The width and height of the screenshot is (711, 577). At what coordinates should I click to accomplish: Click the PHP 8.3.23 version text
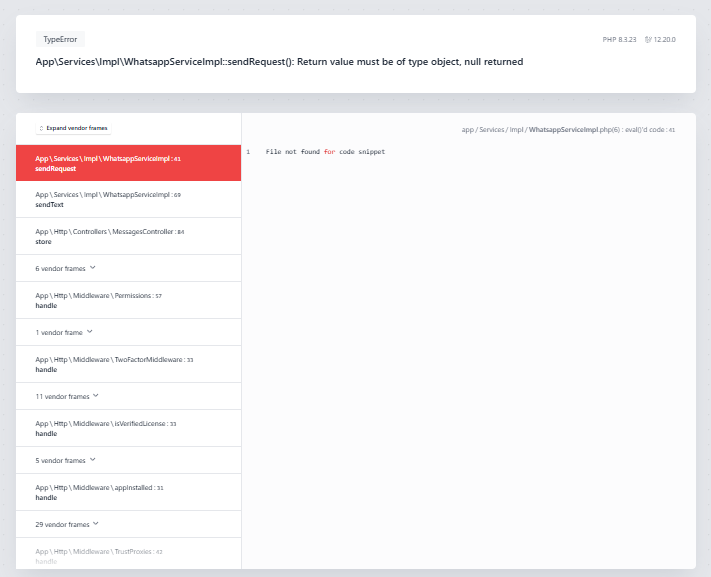pos(619,40)
